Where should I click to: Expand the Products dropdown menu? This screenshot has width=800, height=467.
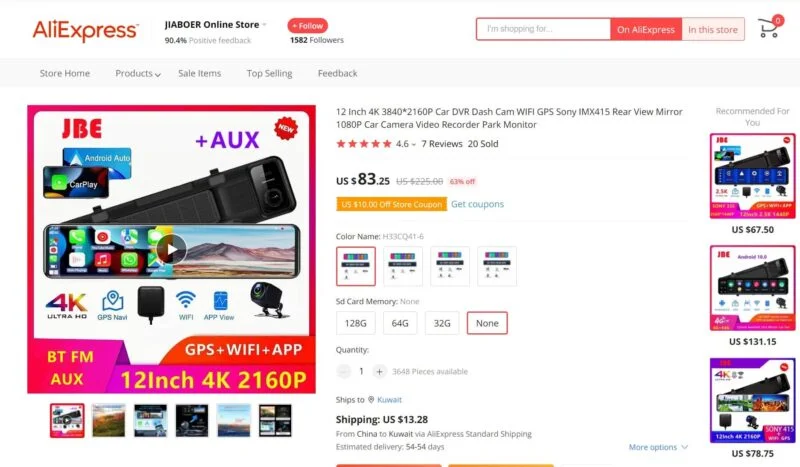click(x=137, y=73)
